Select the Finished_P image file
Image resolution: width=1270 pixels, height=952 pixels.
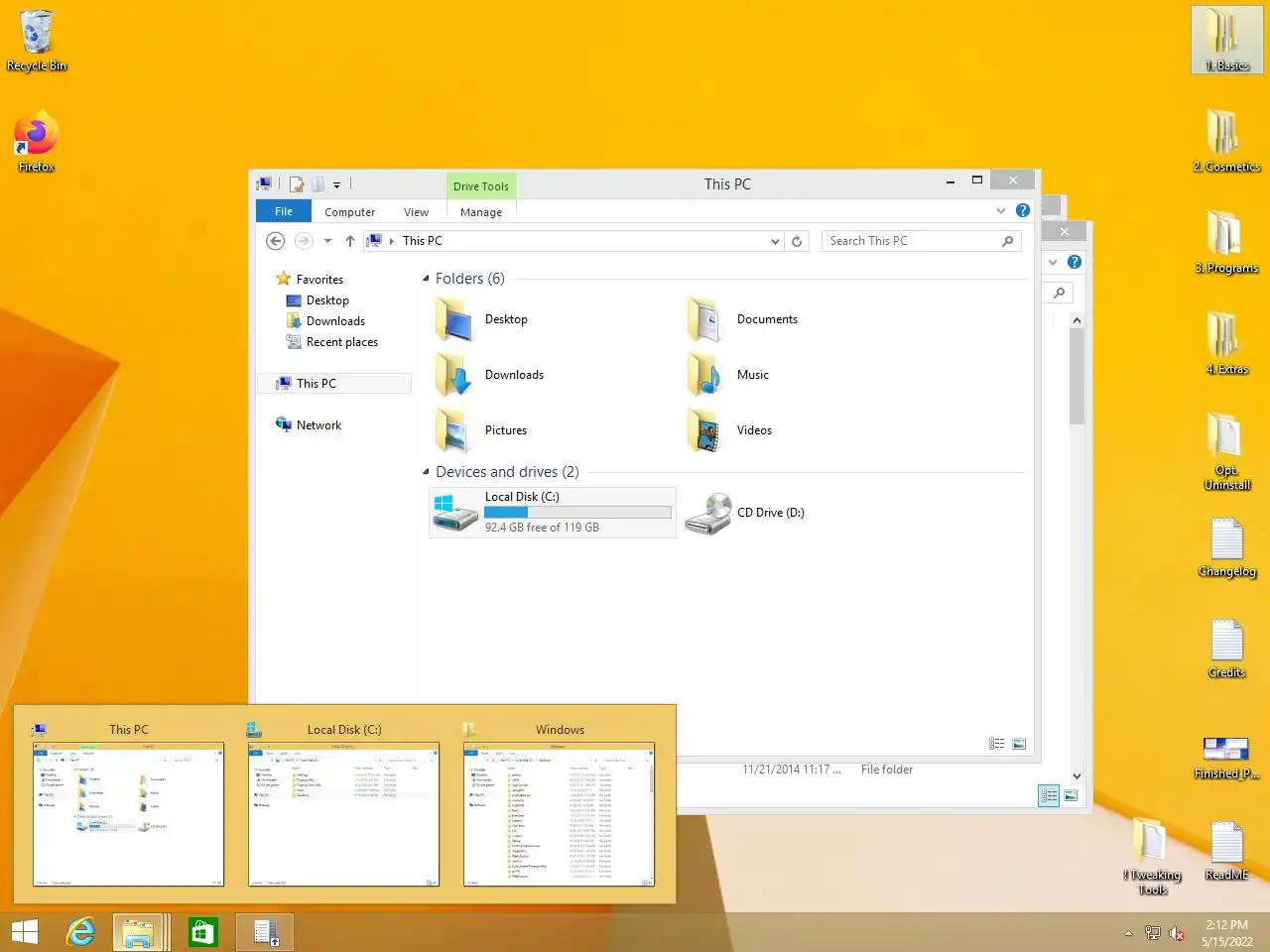[1227, 758]
